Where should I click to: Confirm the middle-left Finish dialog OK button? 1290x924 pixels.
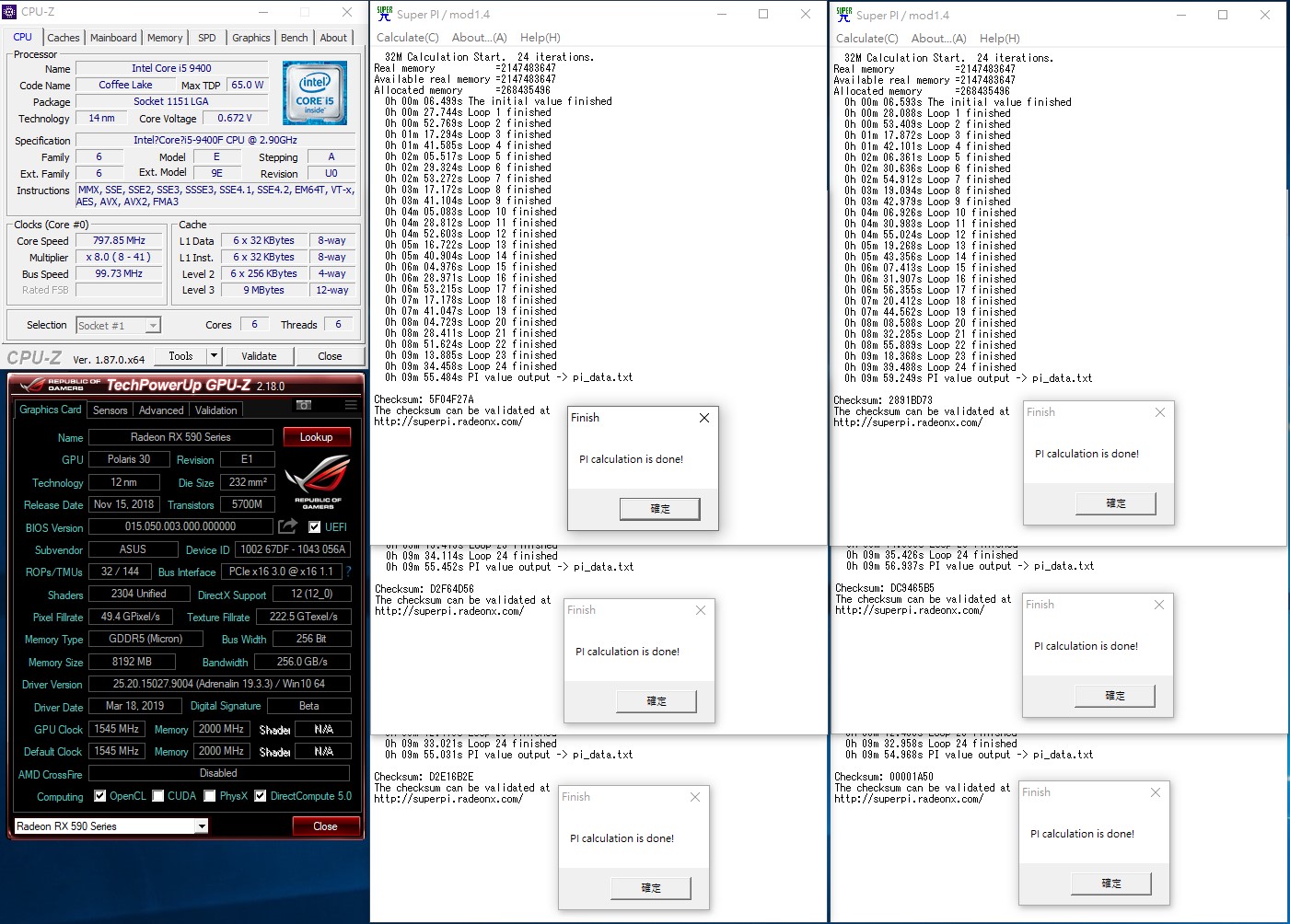(x=657, y=701)
